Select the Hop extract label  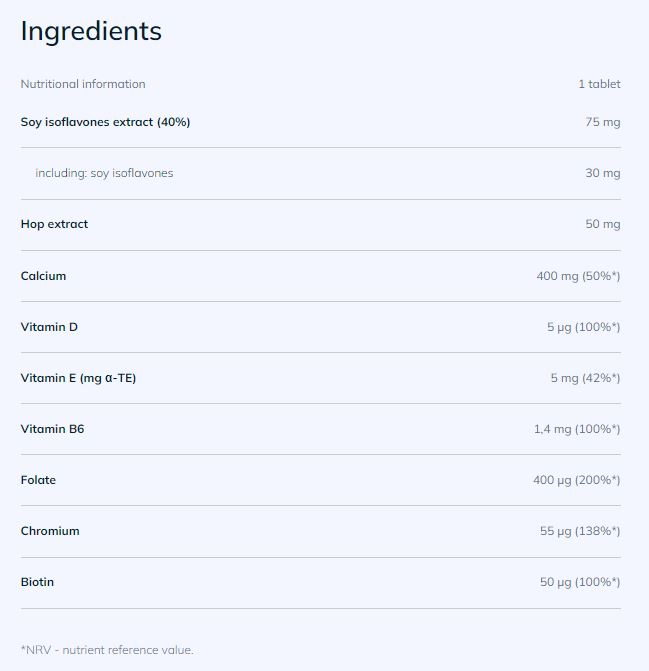point(54,224)
